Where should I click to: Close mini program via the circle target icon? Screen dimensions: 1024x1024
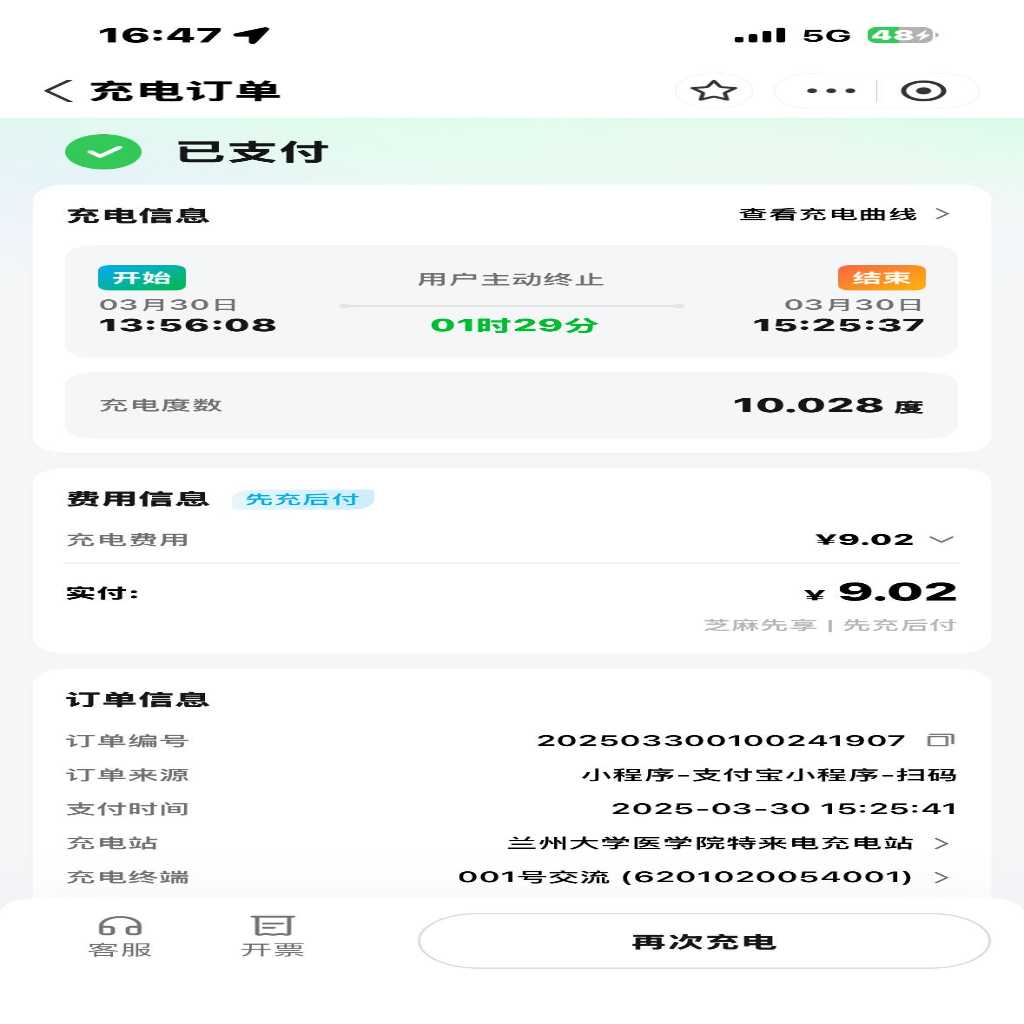point(923,91)
